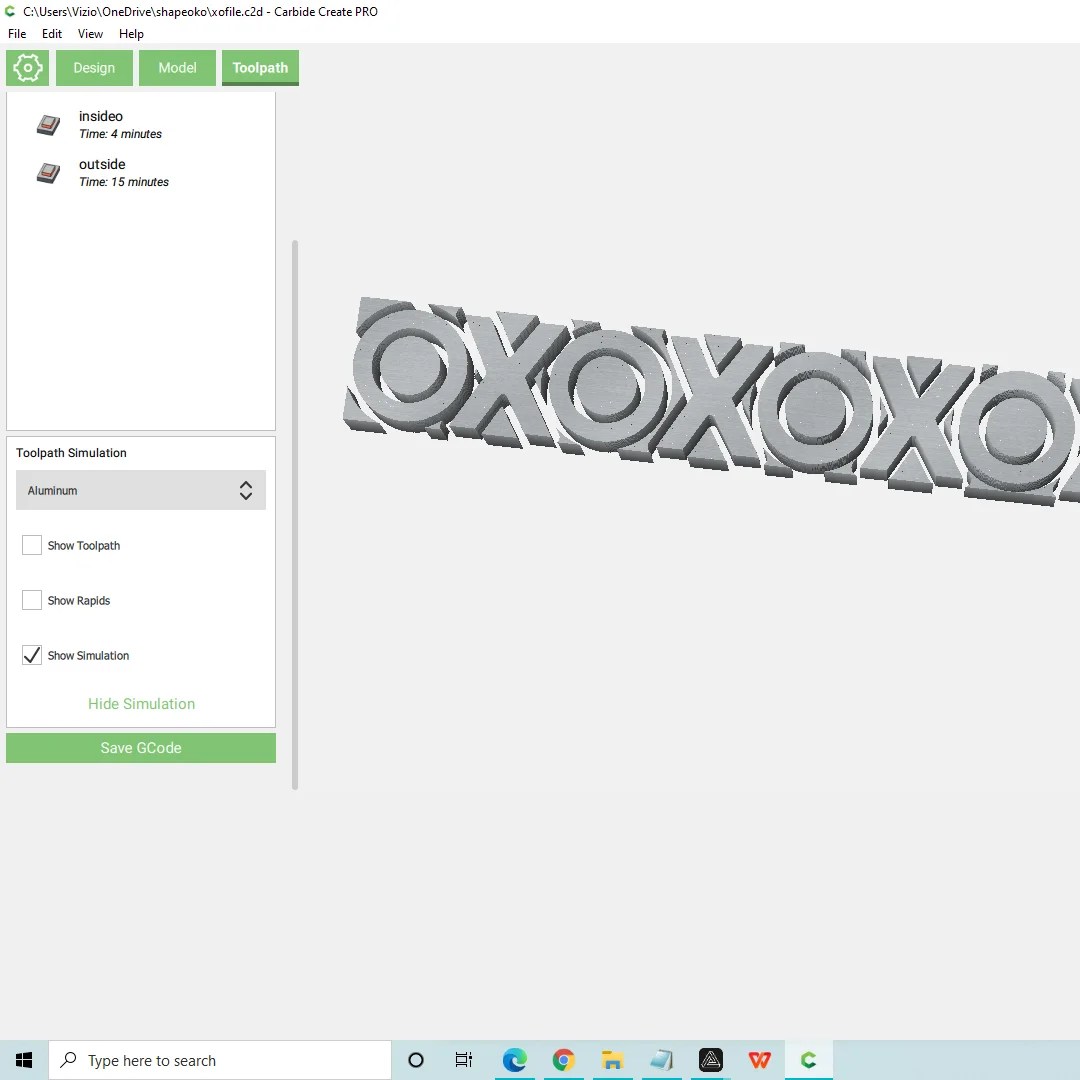Click the left panel vertical scrollbar
Viewport: 1080px width, 1080px height.
(x=295, y=515)
